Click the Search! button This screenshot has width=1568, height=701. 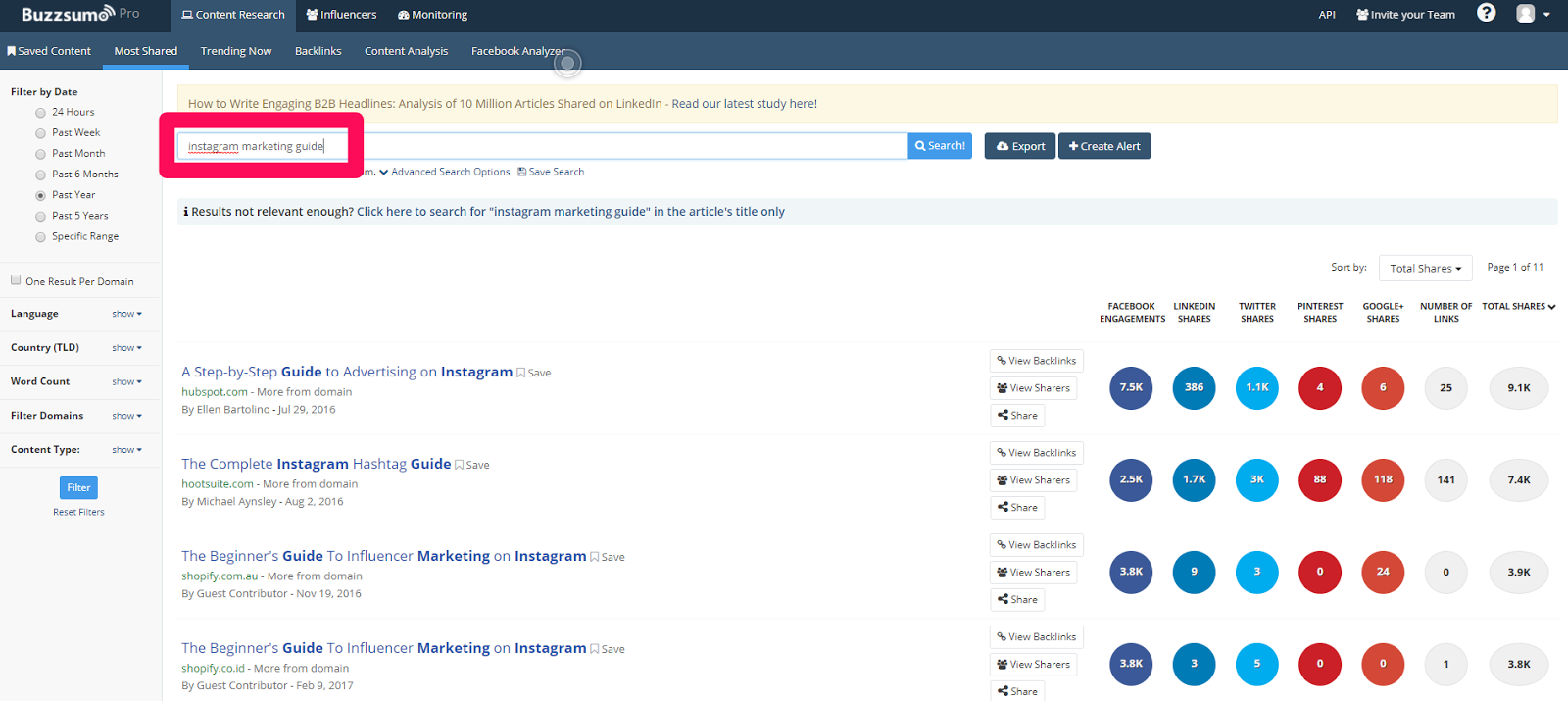940,146
